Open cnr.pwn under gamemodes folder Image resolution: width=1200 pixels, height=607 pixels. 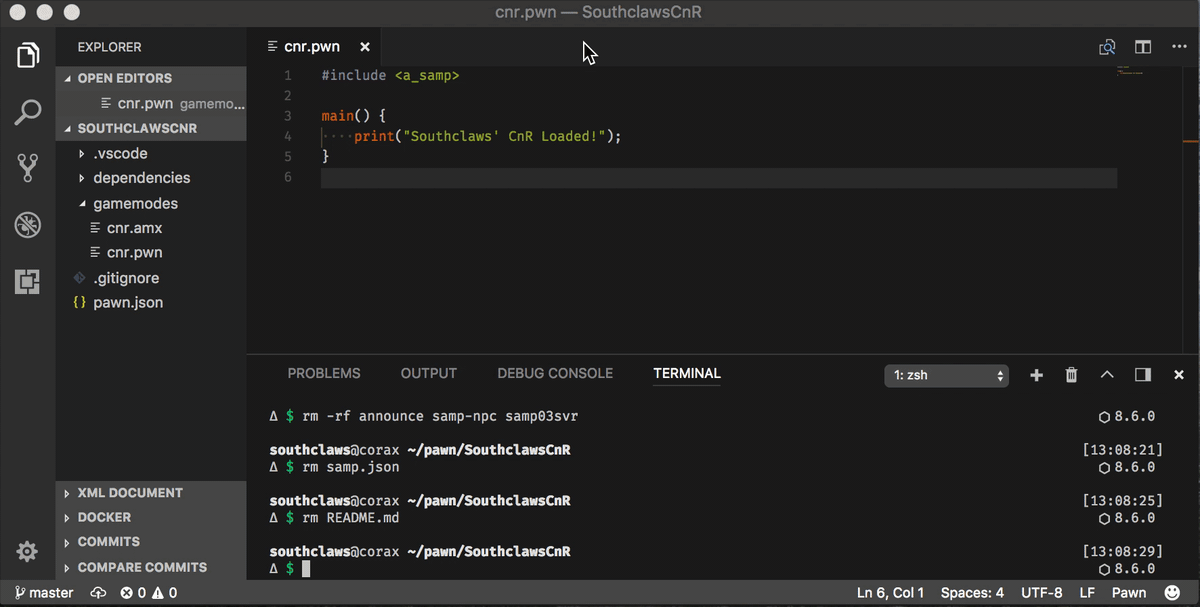click(x=151, y=253)
